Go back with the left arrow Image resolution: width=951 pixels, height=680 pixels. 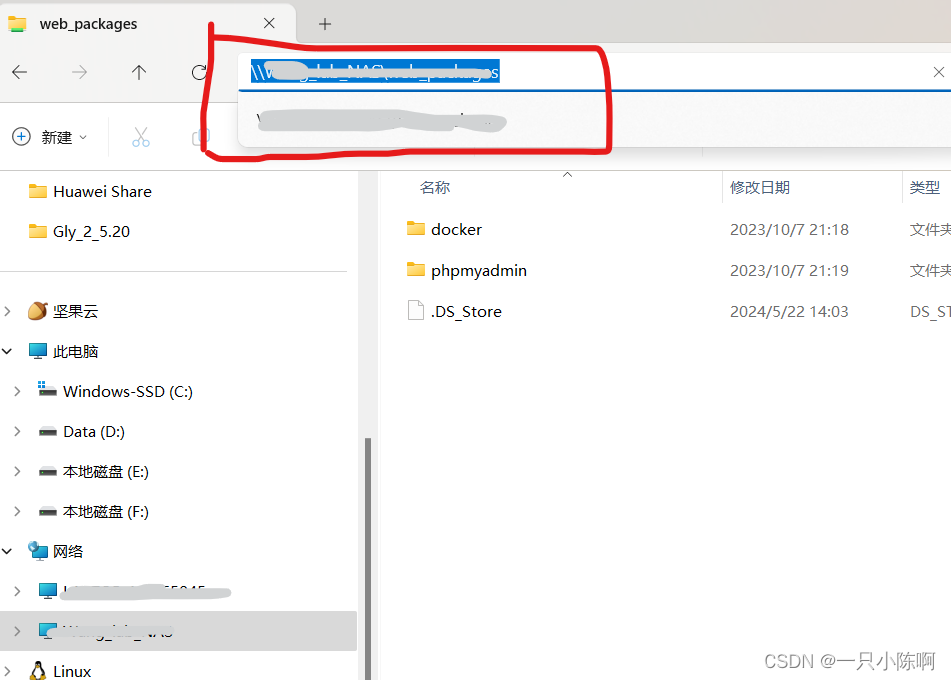(19, 72)
